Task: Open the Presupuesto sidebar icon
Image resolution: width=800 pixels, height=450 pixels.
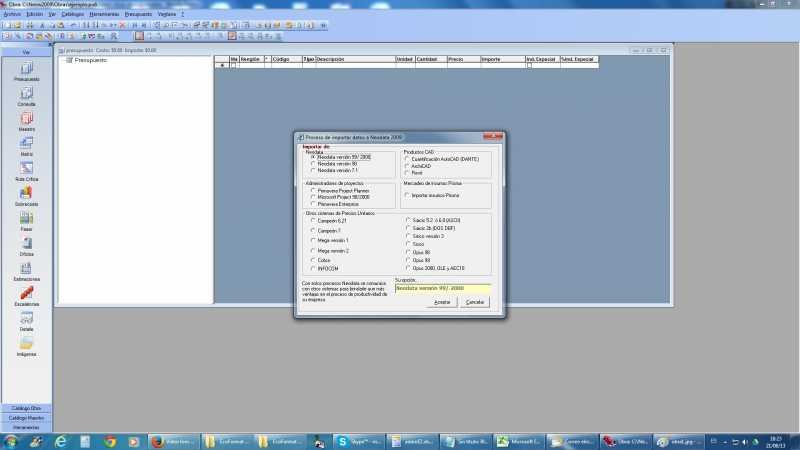Action: click(x=26, y=68)
